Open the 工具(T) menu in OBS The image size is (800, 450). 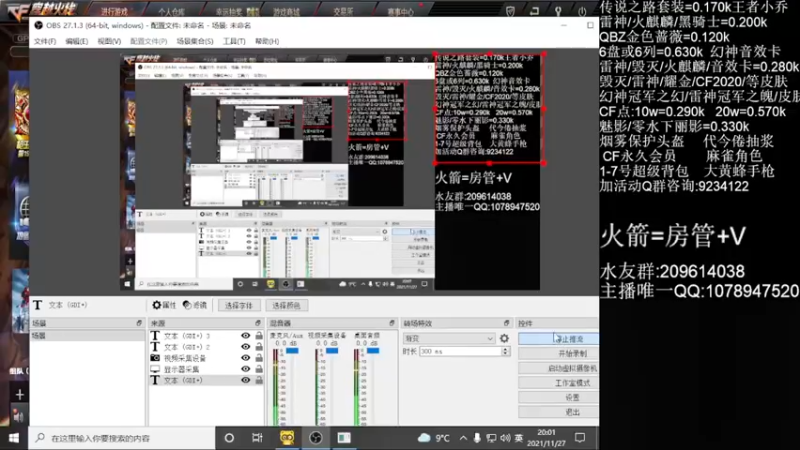point(234,41)
